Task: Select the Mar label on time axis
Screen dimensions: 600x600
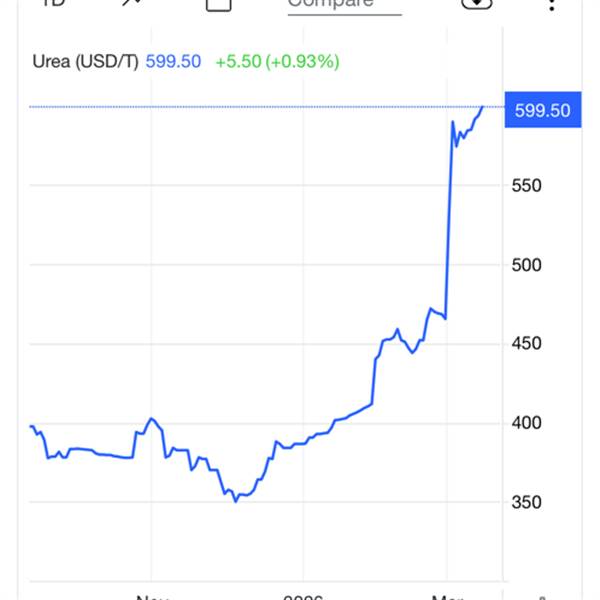Action: point(444,596)
